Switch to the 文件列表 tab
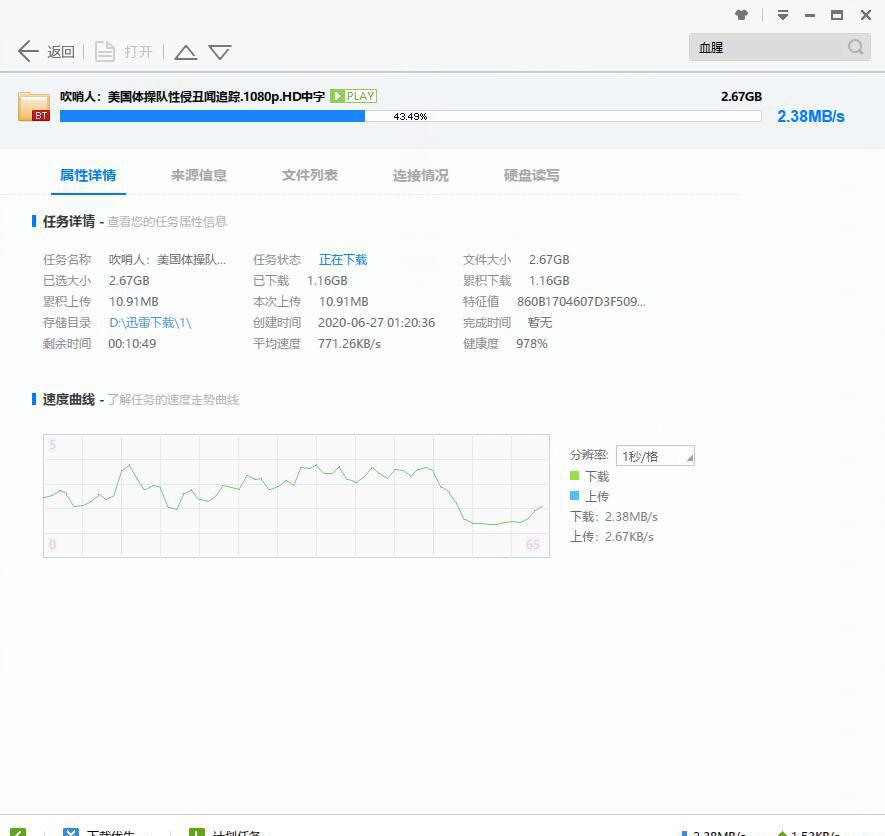885x836 pixels. (x=310, y=176)
